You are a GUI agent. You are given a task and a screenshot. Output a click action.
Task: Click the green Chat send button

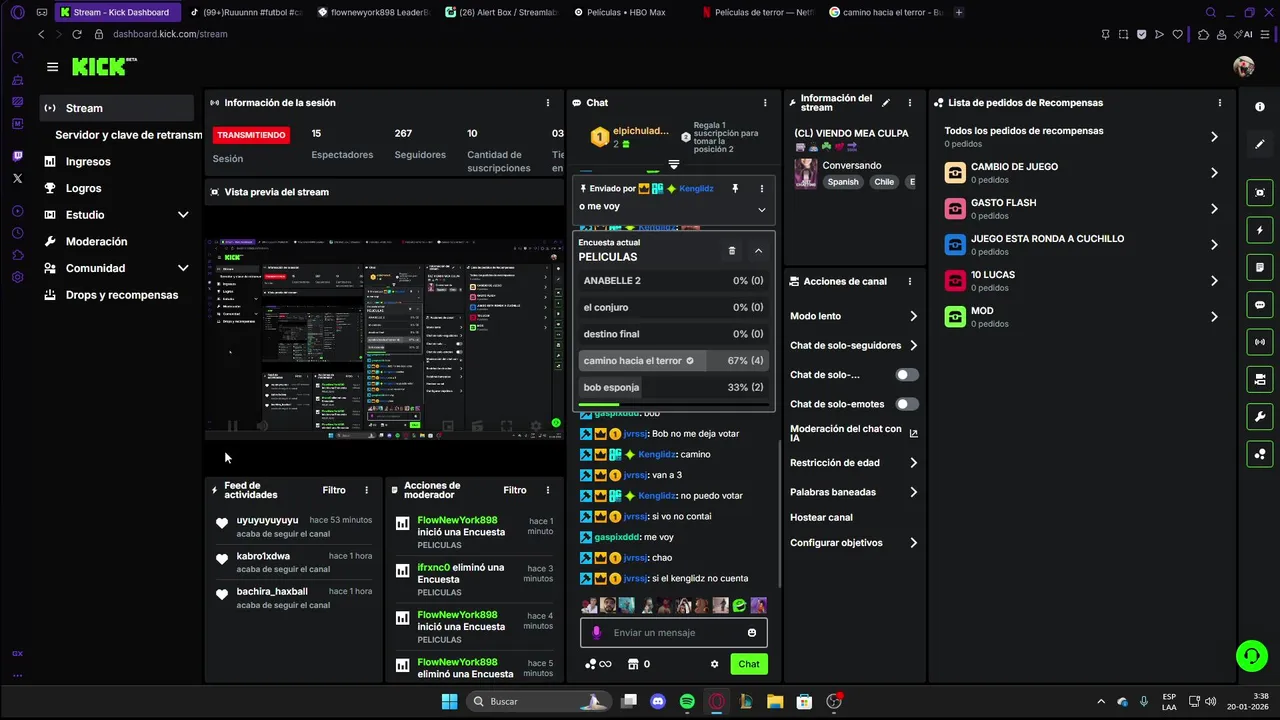click(749, 664)
